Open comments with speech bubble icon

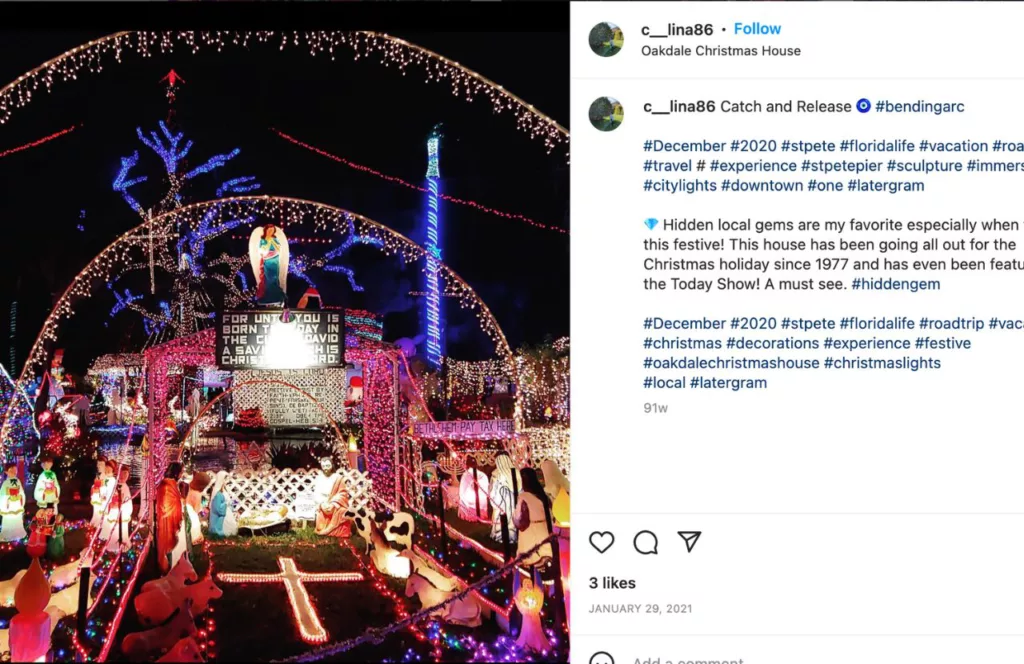[645, 542]
